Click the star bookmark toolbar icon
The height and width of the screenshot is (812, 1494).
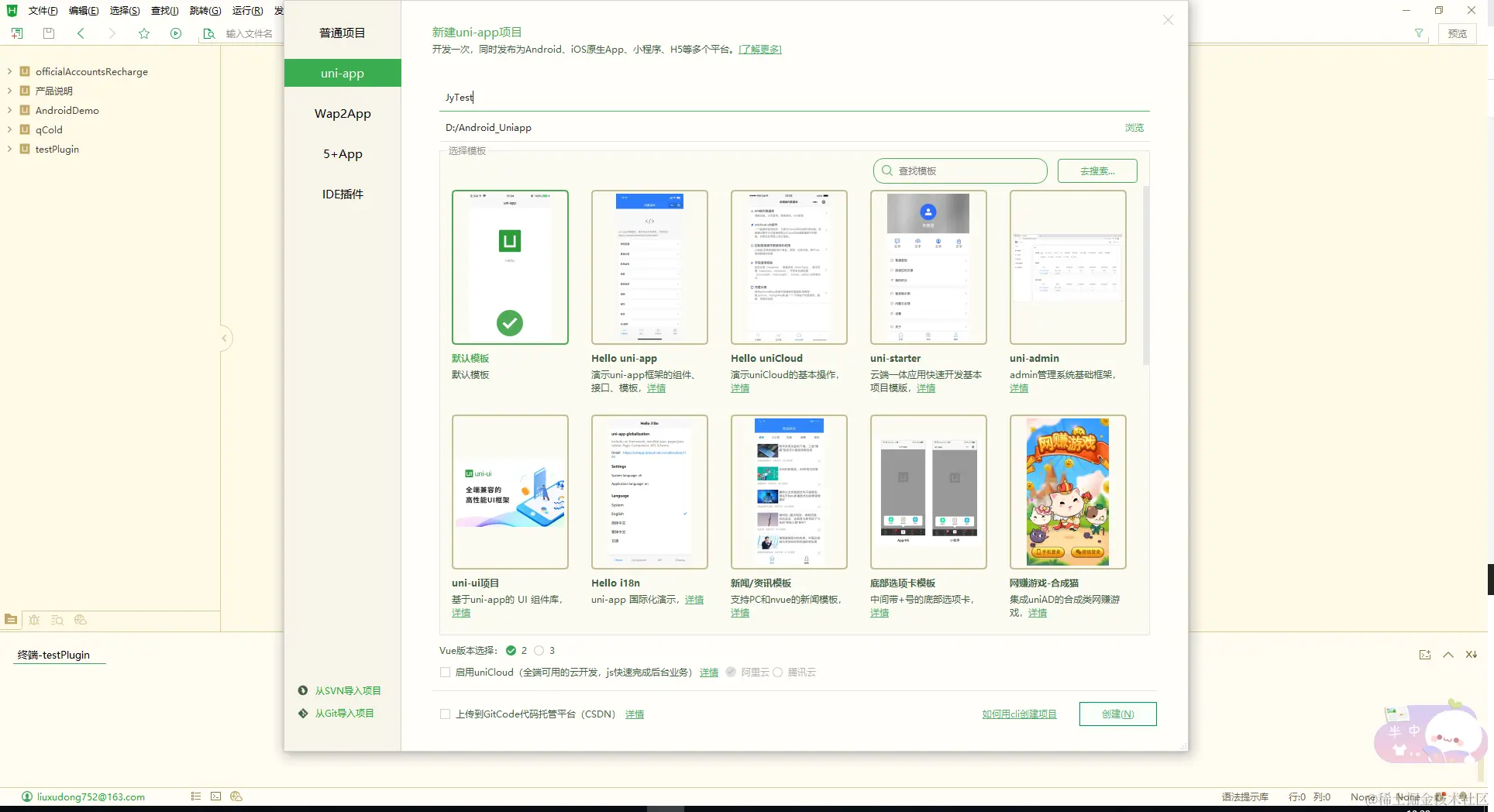pyautogui.click(x=144, y=33)
